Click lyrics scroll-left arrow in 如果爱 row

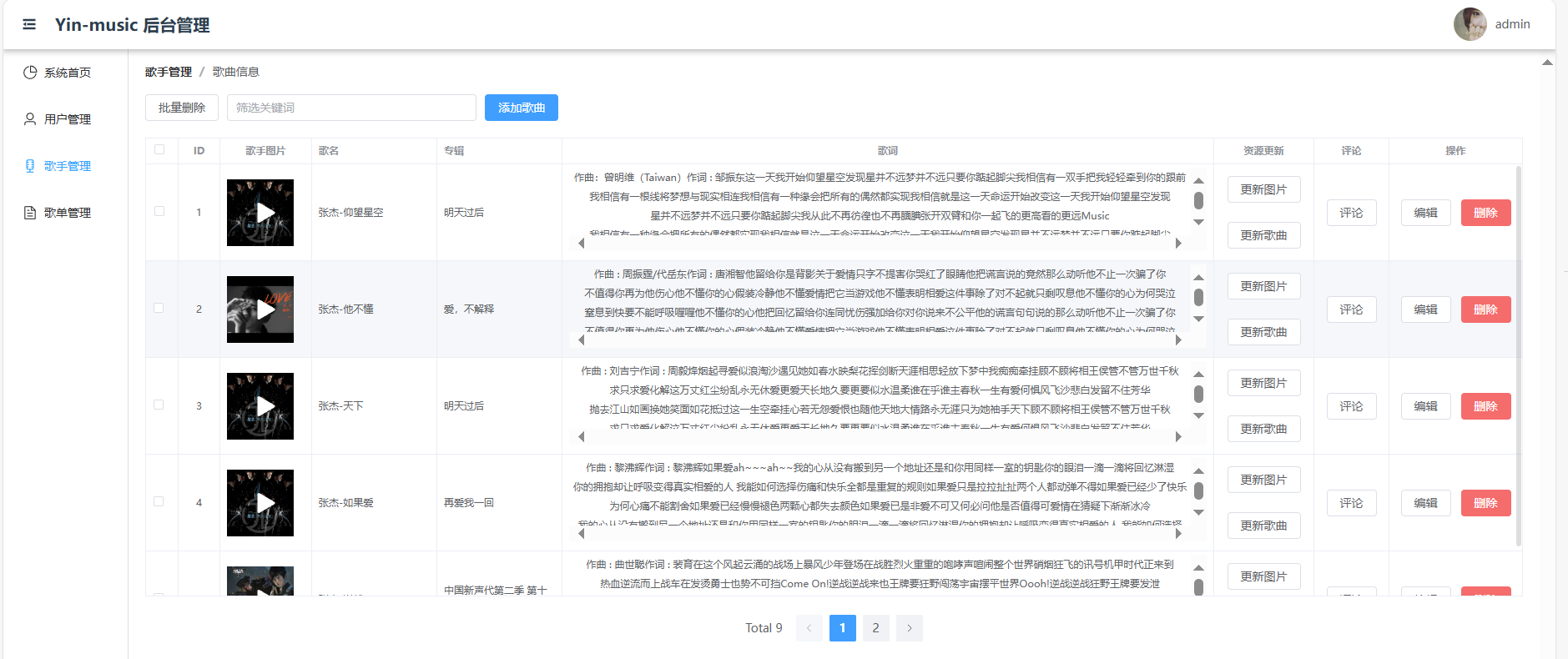tap(582, 534)
